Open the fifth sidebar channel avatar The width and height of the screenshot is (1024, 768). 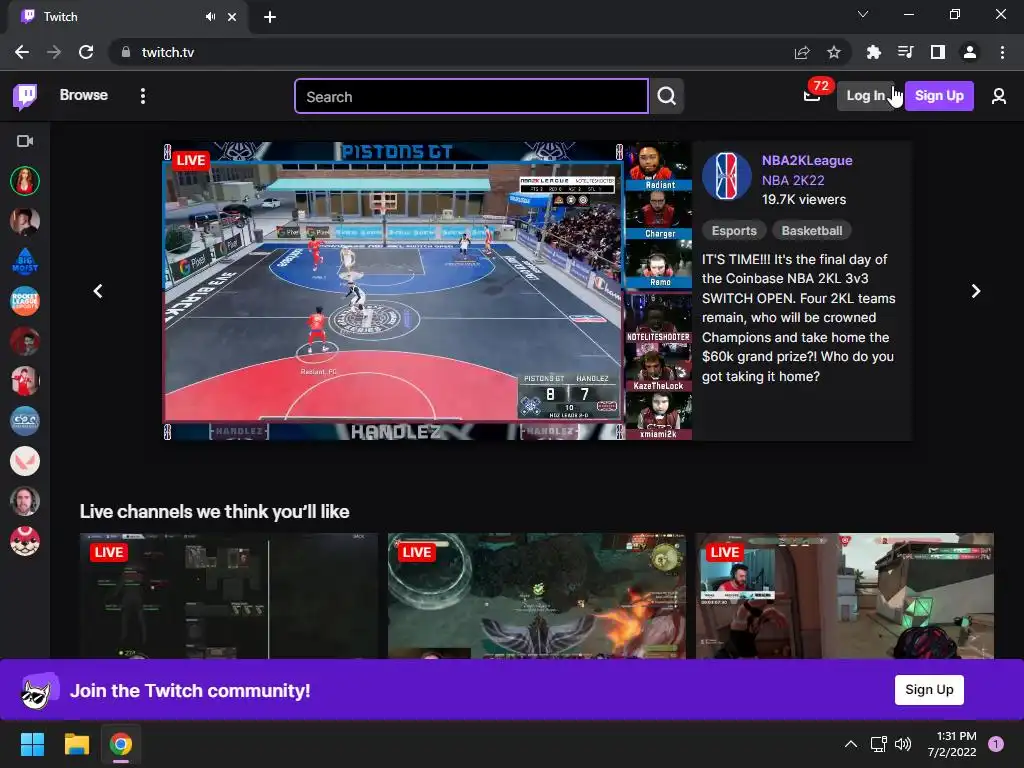25,342
